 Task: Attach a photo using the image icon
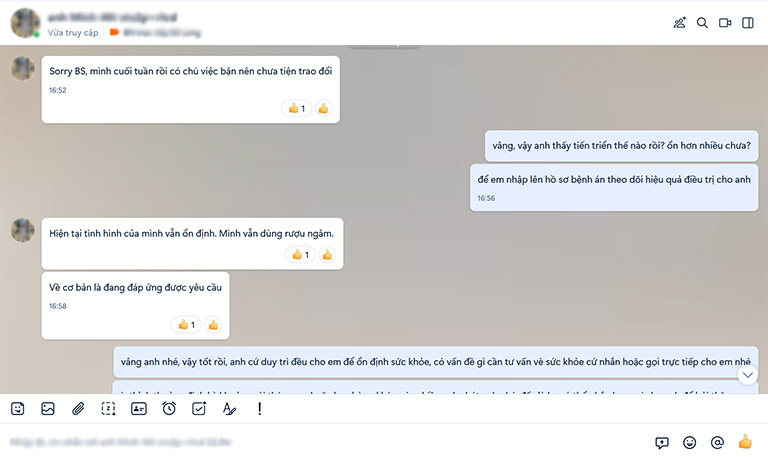(x=48, y=409)
